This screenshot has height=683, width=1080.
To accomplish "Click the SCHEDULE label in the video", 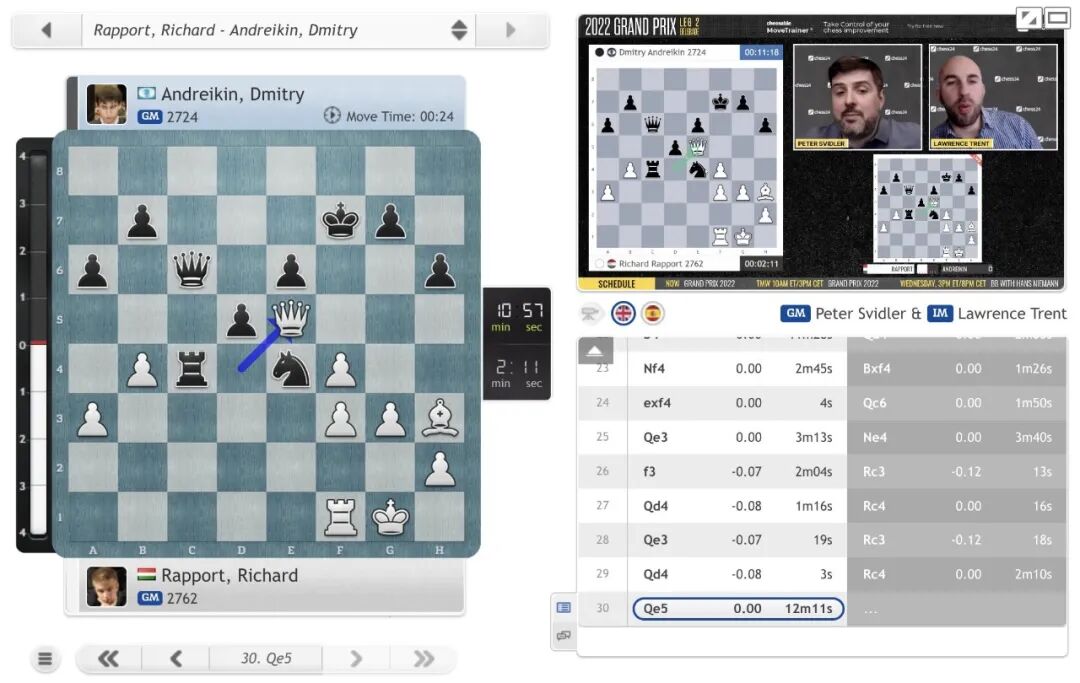I will click(x=616, y=284).
